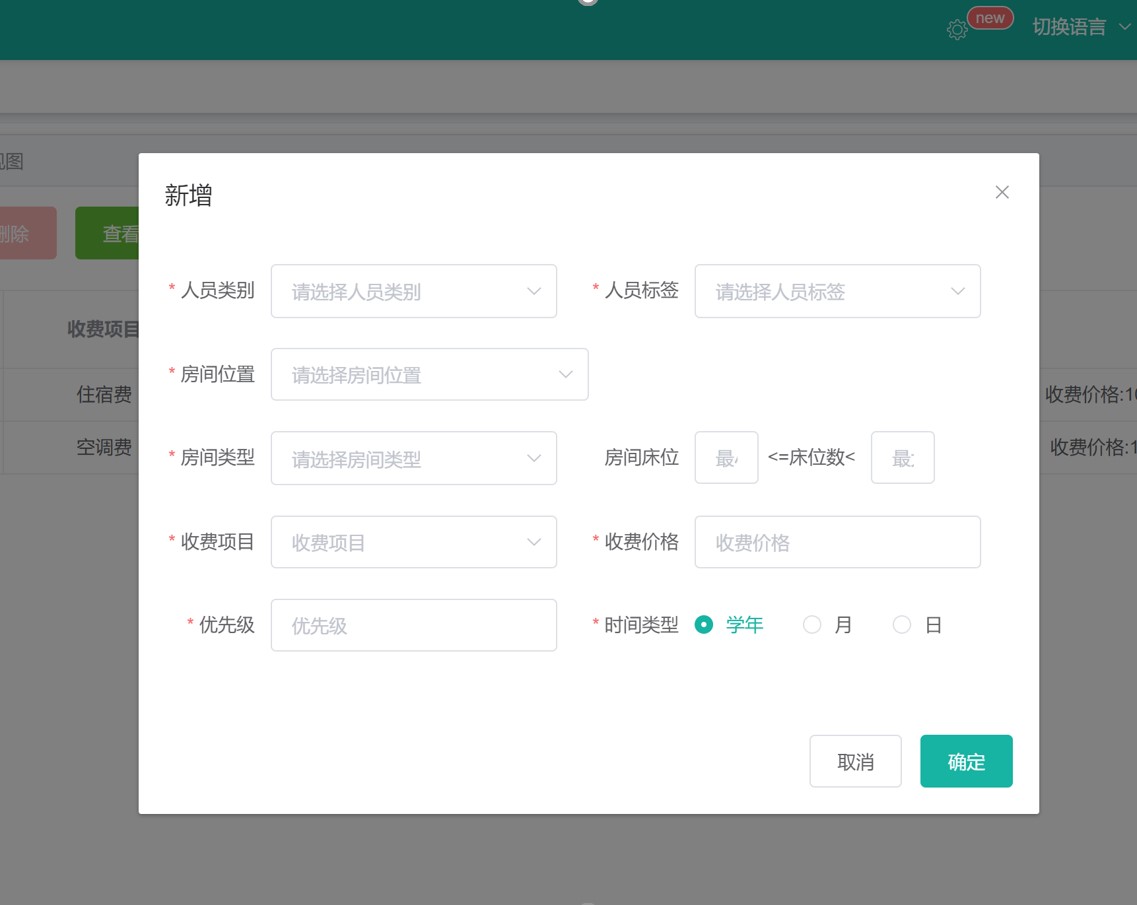Image resolution: width=1137 pixels, height=905 pixels.
Task: Confirm with the 确定 button
Action: (x=966, y=761)
